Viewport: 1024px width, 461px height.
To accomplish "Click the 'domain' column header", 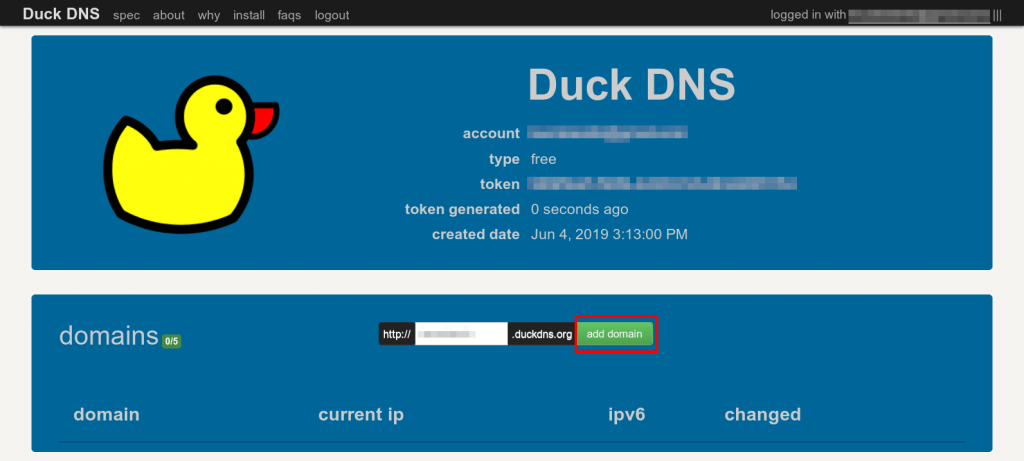I will (106, 414).
